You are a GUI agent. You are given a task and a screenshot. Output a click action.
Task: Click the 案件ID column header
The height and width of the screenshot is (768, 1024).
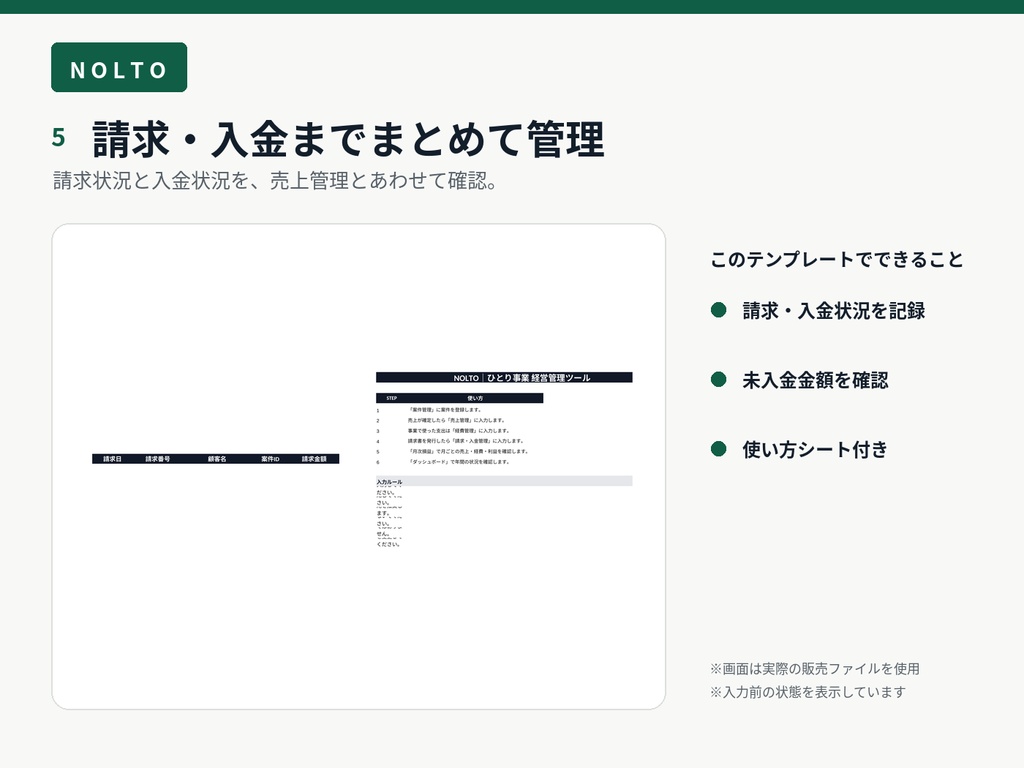(270, 459)
